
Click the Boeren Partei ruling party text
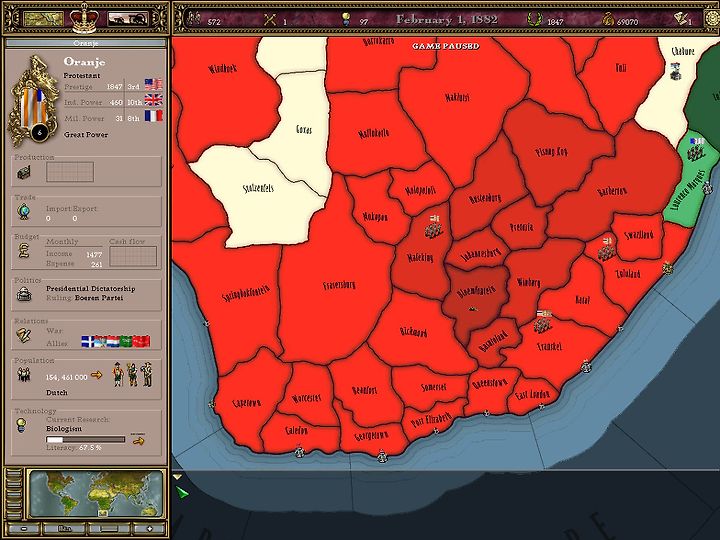99,298
